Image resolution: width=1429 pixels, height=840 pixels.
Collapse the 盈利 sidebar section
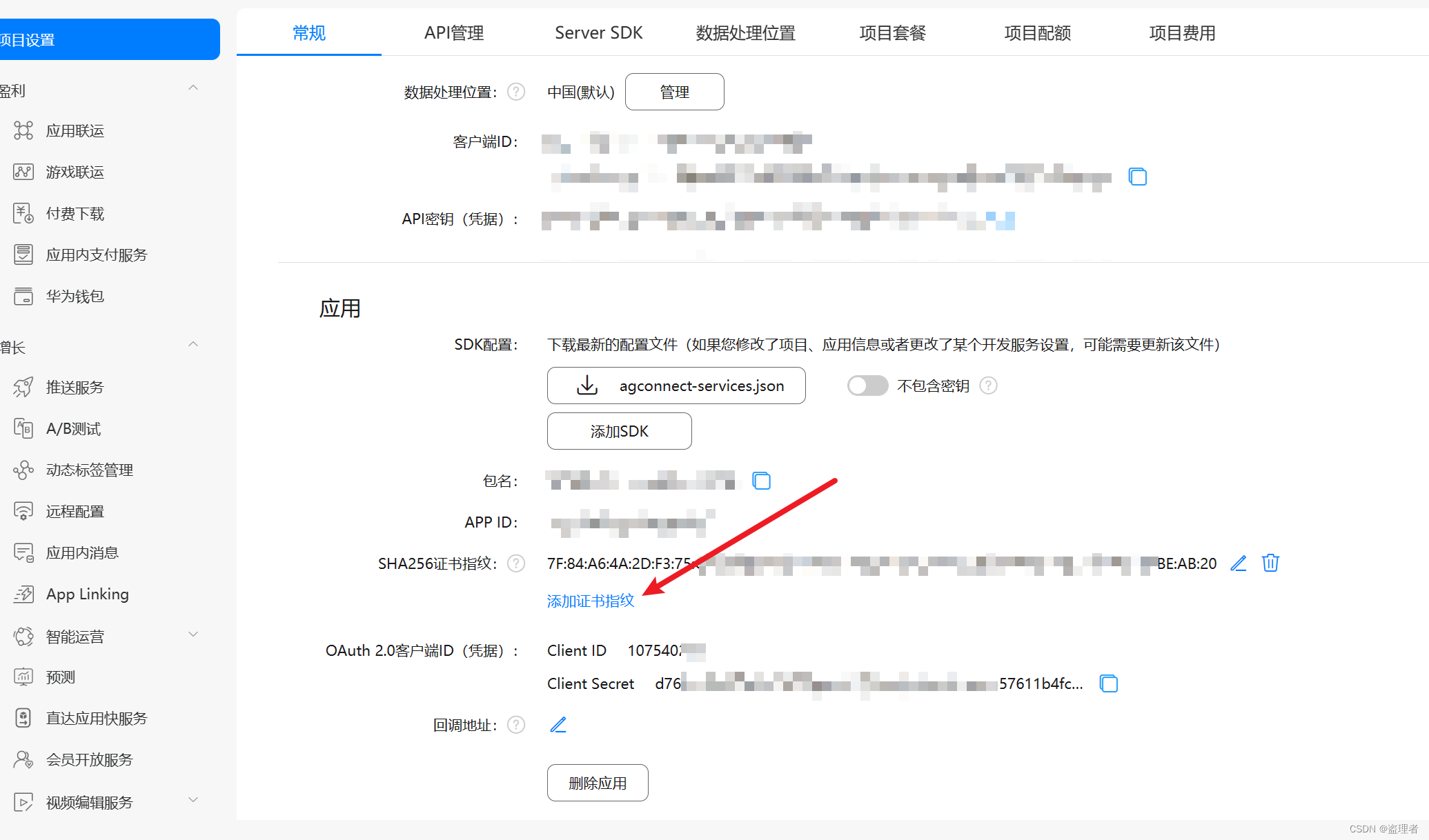pyautogui.click(x=193, y=88)
